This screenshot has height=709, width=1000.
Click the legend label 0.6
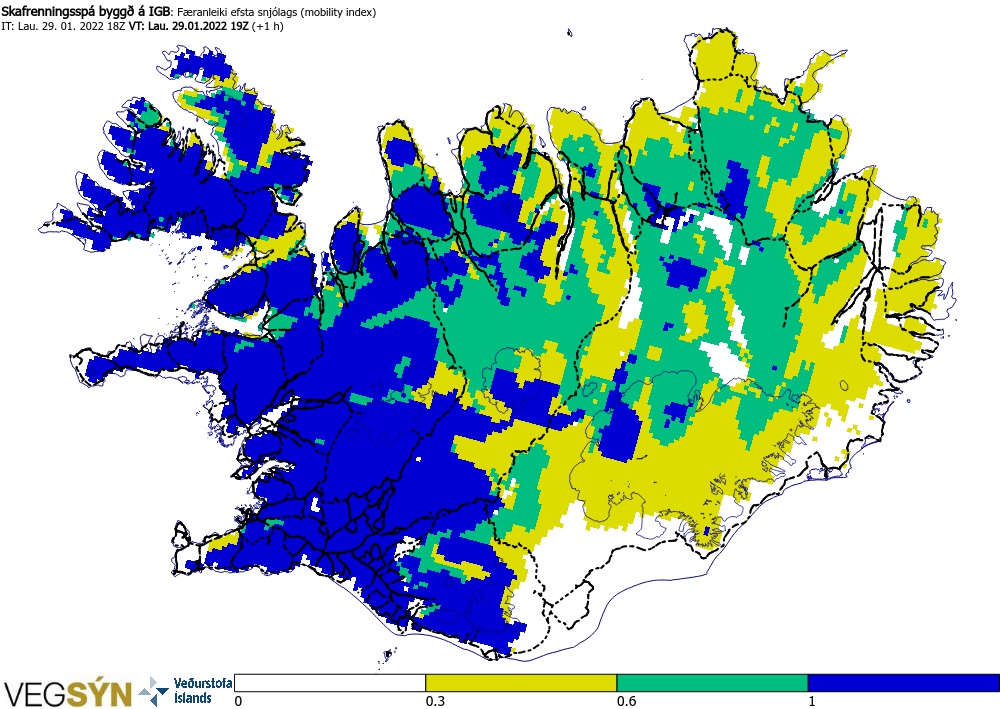626,701
